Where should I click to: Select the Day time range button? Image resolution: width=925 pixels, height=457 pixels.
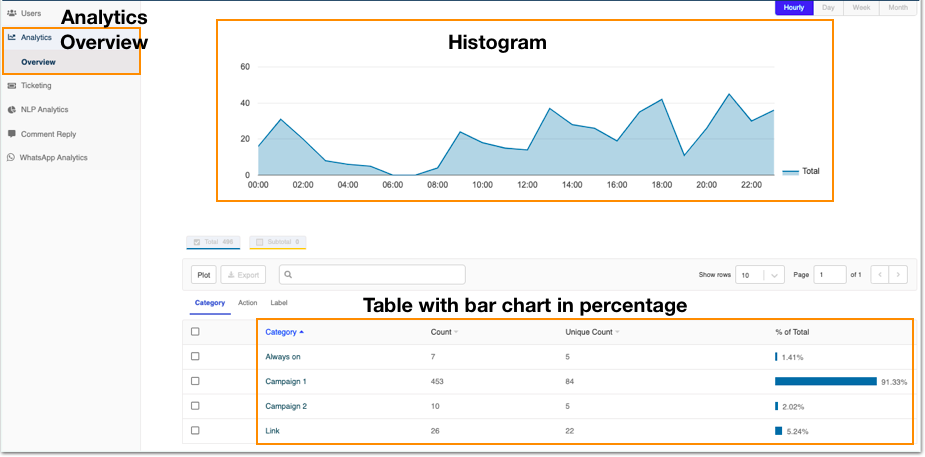coord(828,8)
